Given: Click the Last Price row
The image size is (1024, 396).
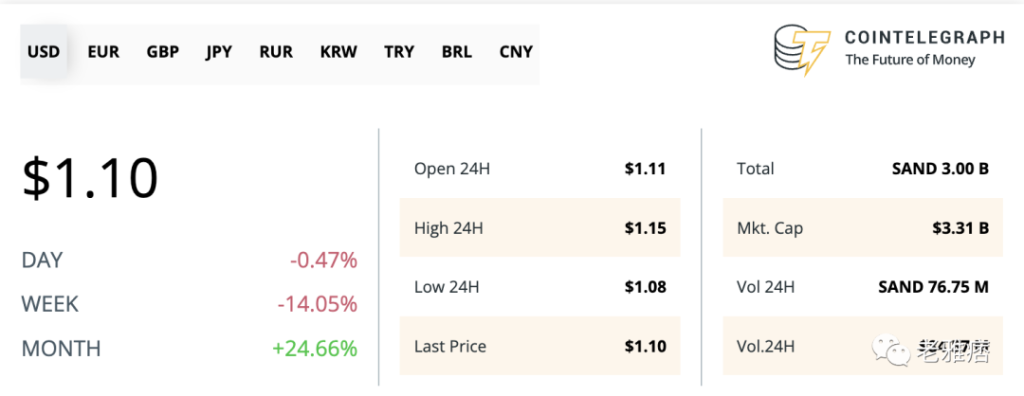Looking at the screenshot, I should 540,346.
